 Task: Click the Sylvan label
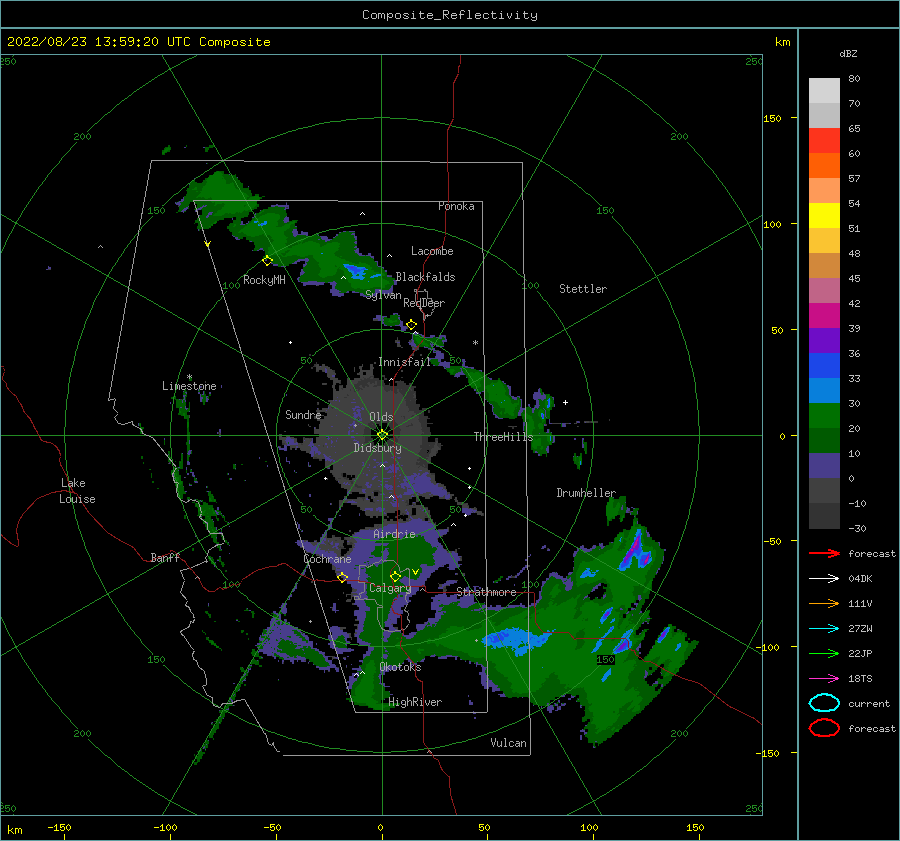coord(383,295)
